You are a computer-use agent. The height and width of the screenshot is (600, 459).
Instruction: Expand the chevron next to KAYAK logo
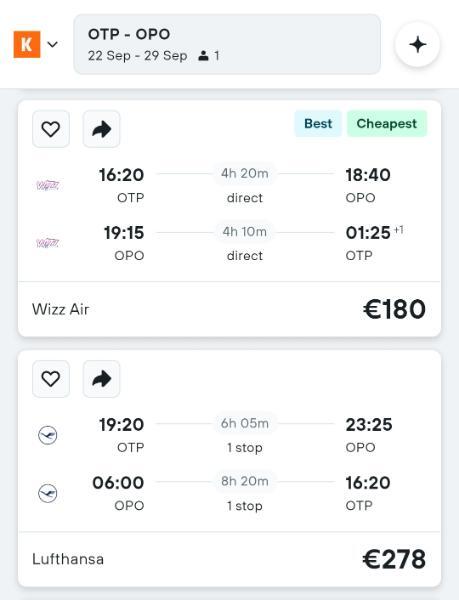[52, 44]
